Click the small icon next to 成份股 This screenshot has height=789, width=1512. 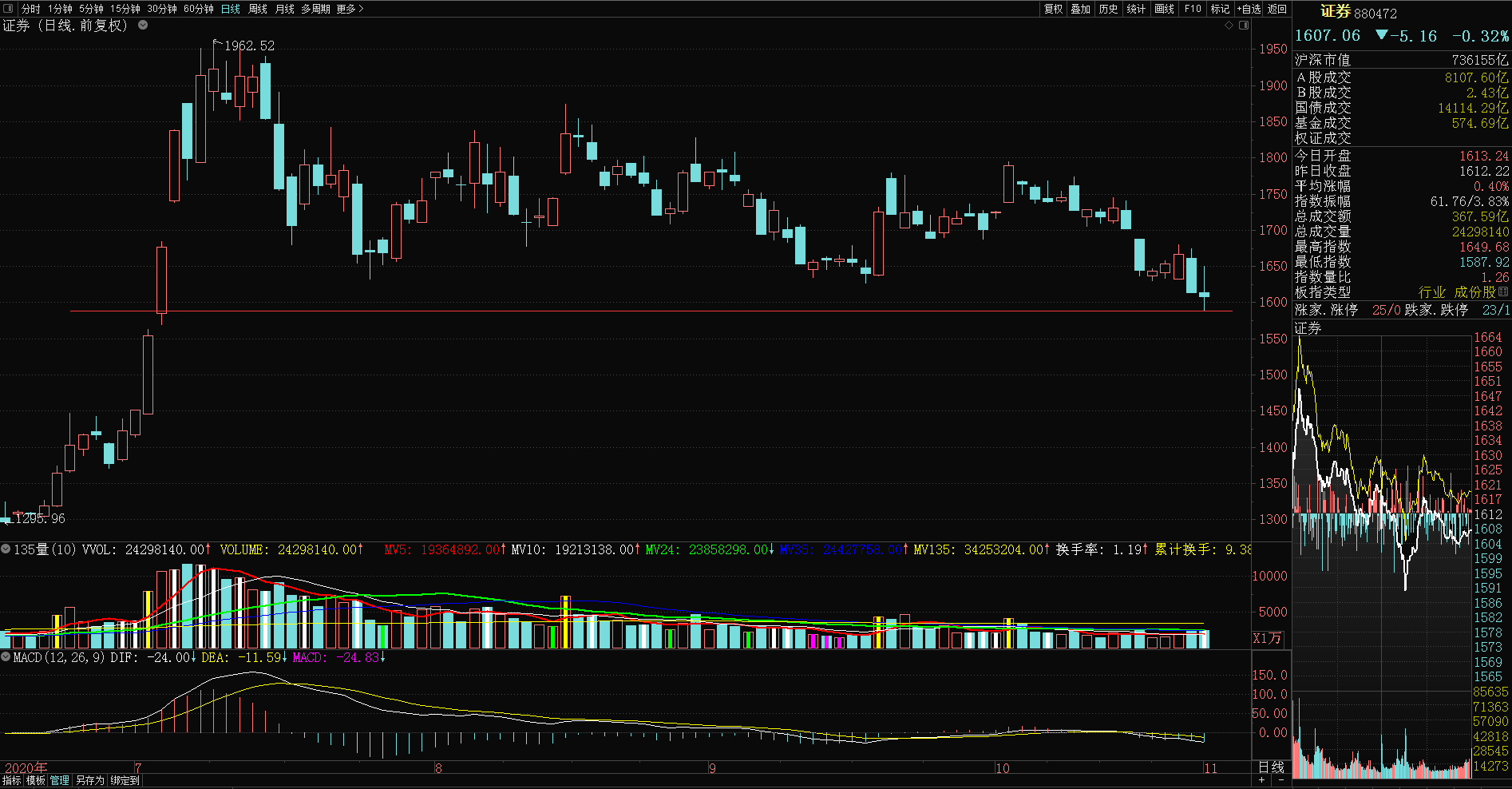[1503, 292]
